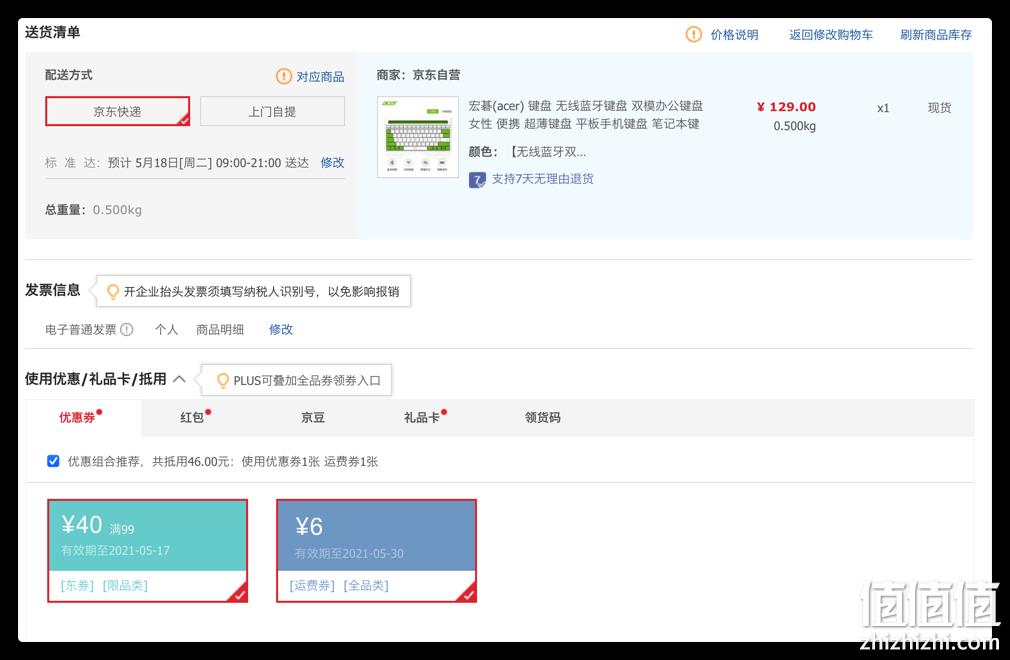
Task: Go back via 返回修改购物车
Action: (x=830, y=35)
